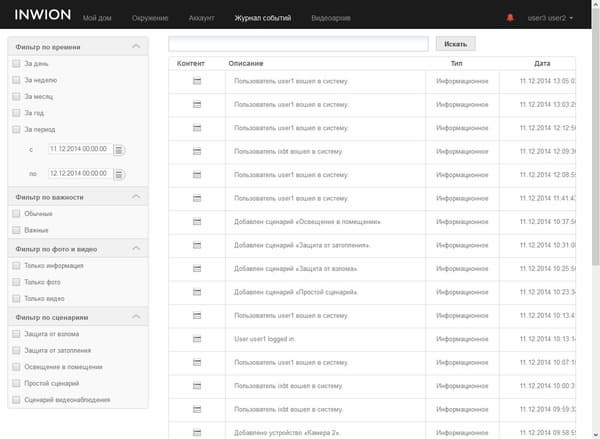Image resolution: width=600 pixels, height=439 pixels.
Task: Go to "Мой дом" in navigation
Action: click(97, 18)
